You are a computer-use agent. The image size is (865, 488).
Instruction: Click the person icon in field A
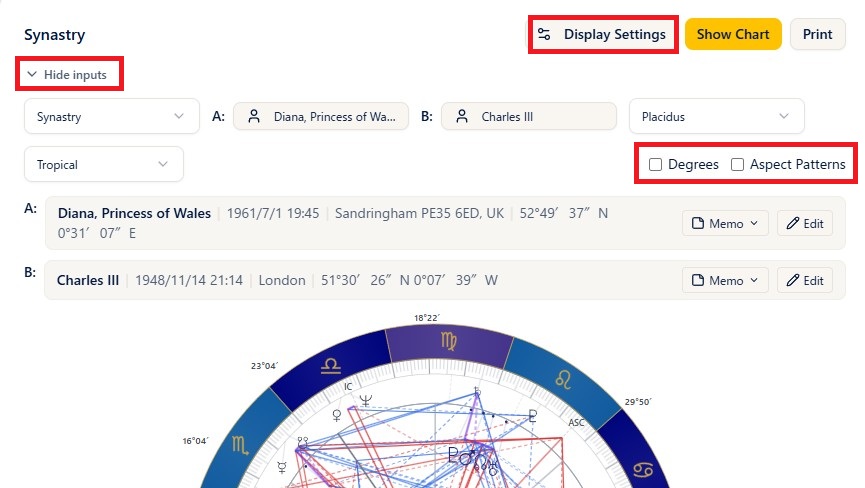pyautogui.click(x=254, y=116)
